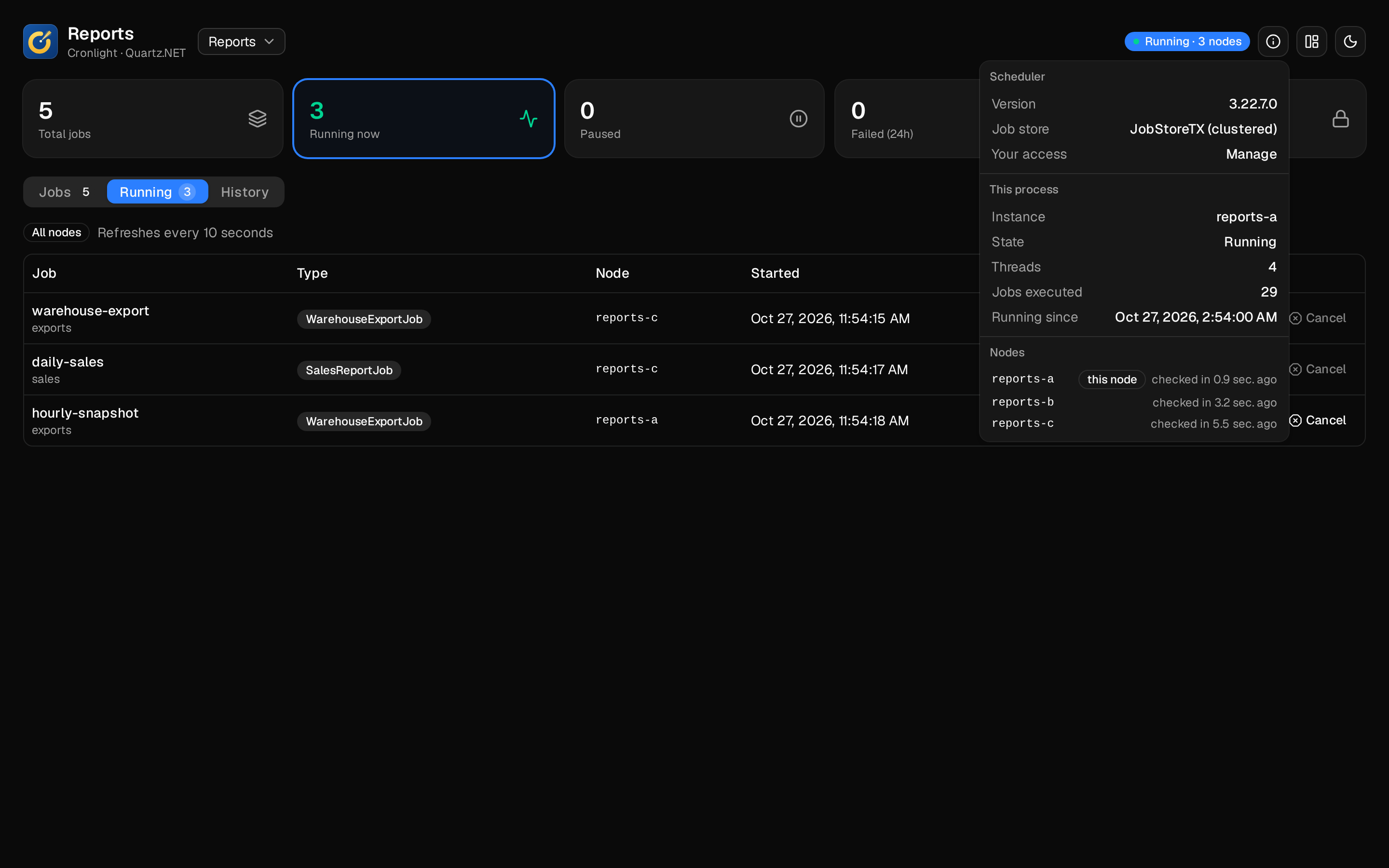This screenshot has width=1389, height=868.
Task: Select the Total jobs card
Action: click(153, 119)
